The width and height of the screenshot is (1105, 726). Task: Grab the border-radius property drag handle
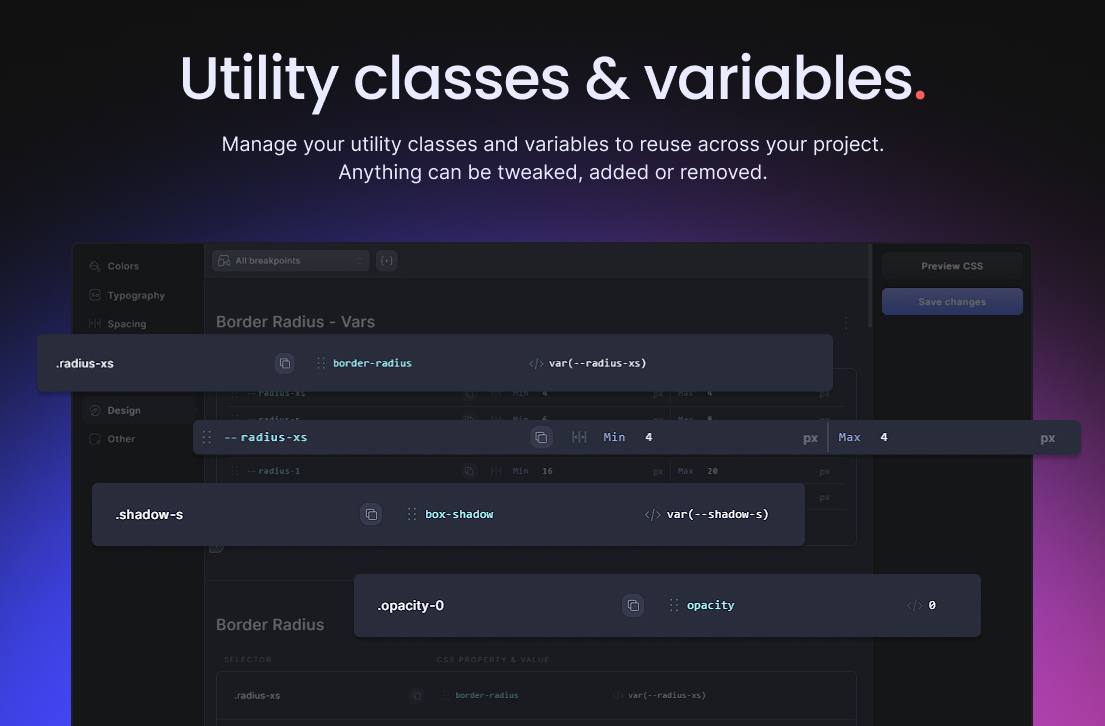(321, 363)
